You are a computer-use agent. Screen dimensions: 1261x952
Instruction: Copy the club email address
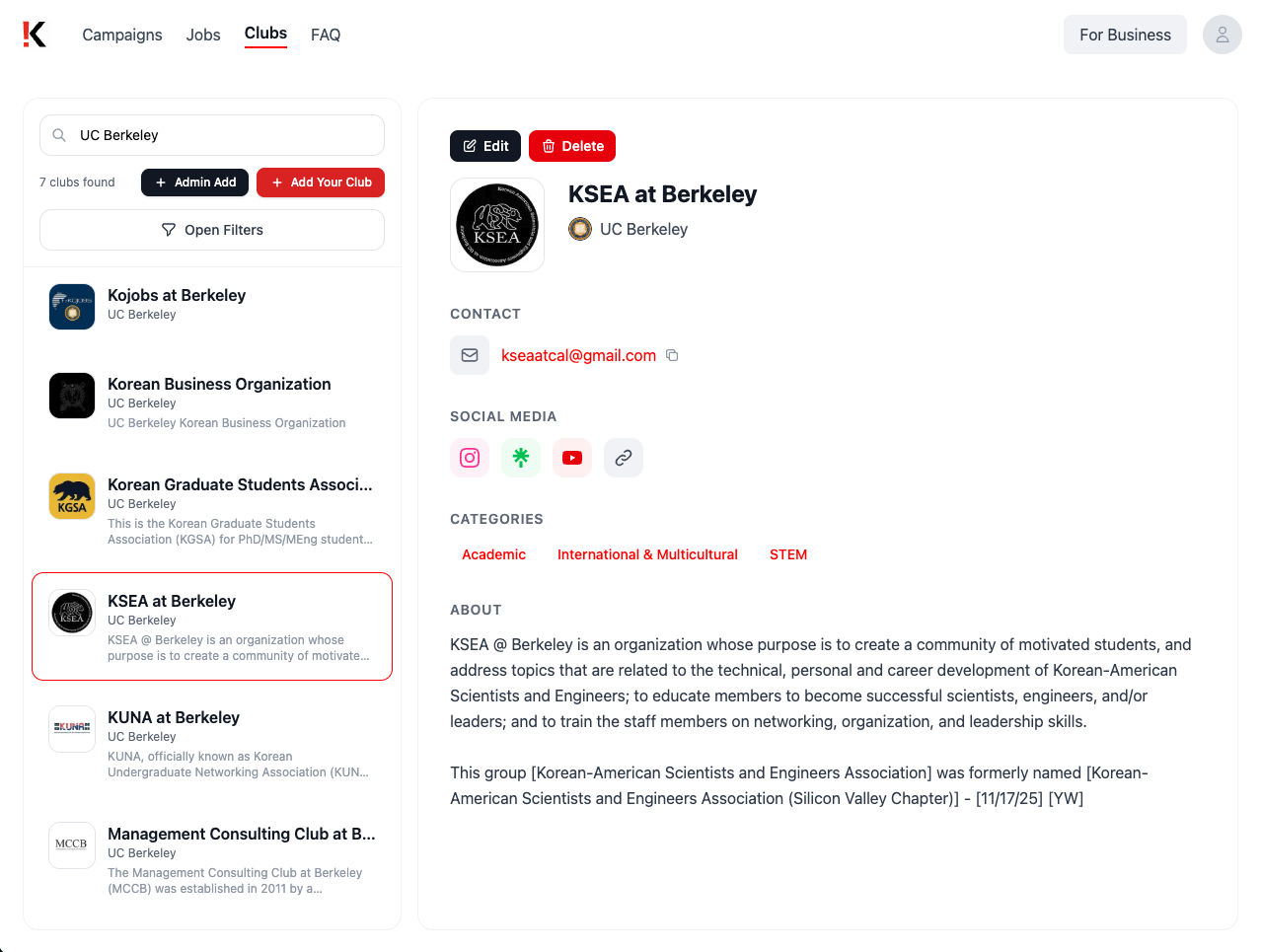[672, 355]
